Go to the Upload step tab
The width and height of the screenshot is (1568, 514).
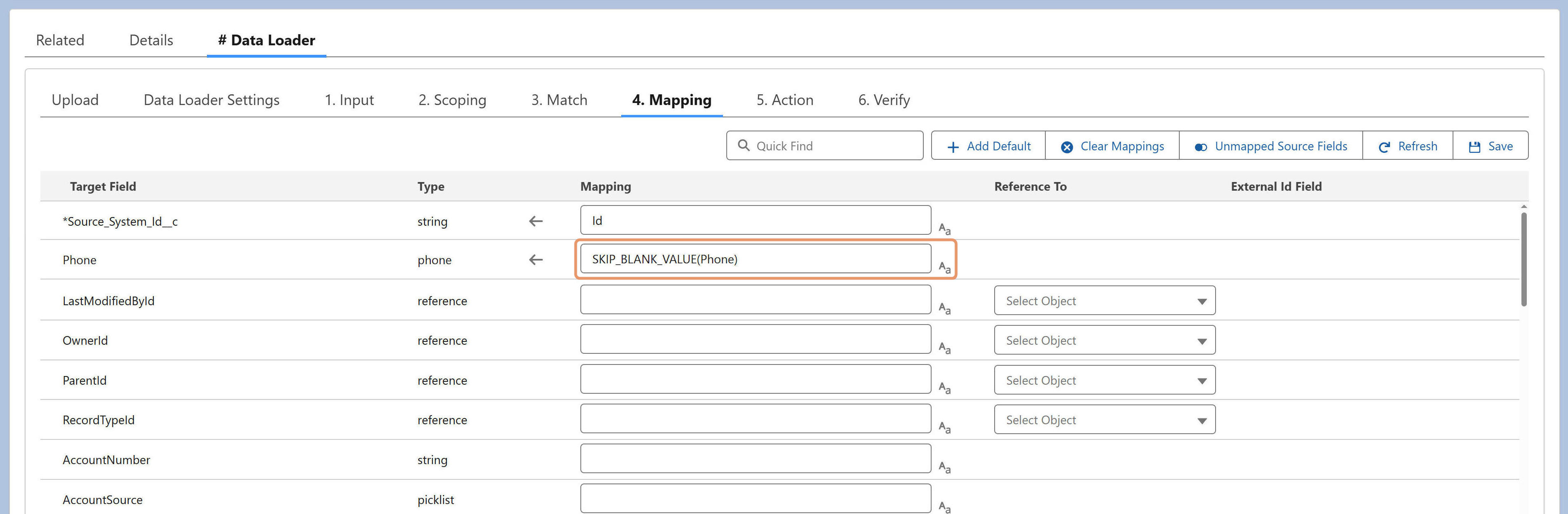click(x=75, y=100)
